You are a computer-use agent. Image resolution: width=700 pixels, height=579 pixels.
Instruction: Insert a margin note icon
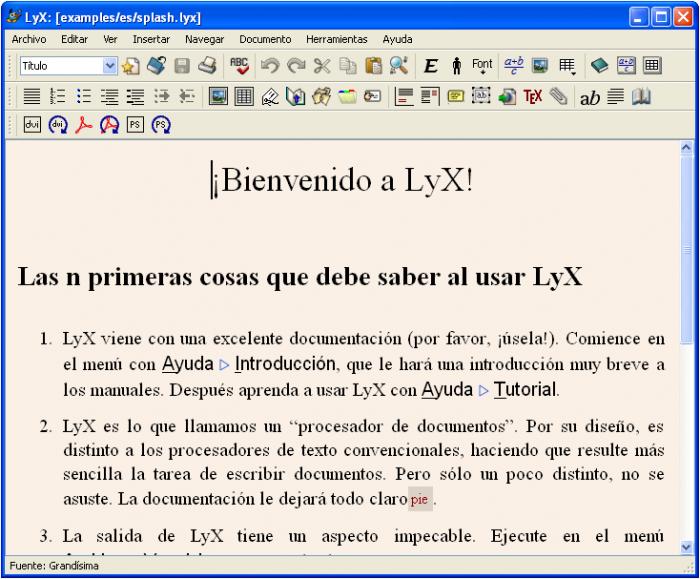click(429, 96)
